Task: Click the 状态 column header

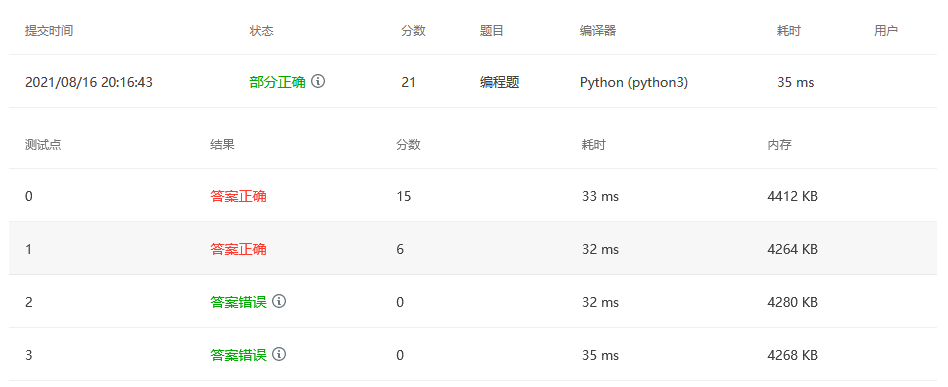Action: (x=261, y=31)
